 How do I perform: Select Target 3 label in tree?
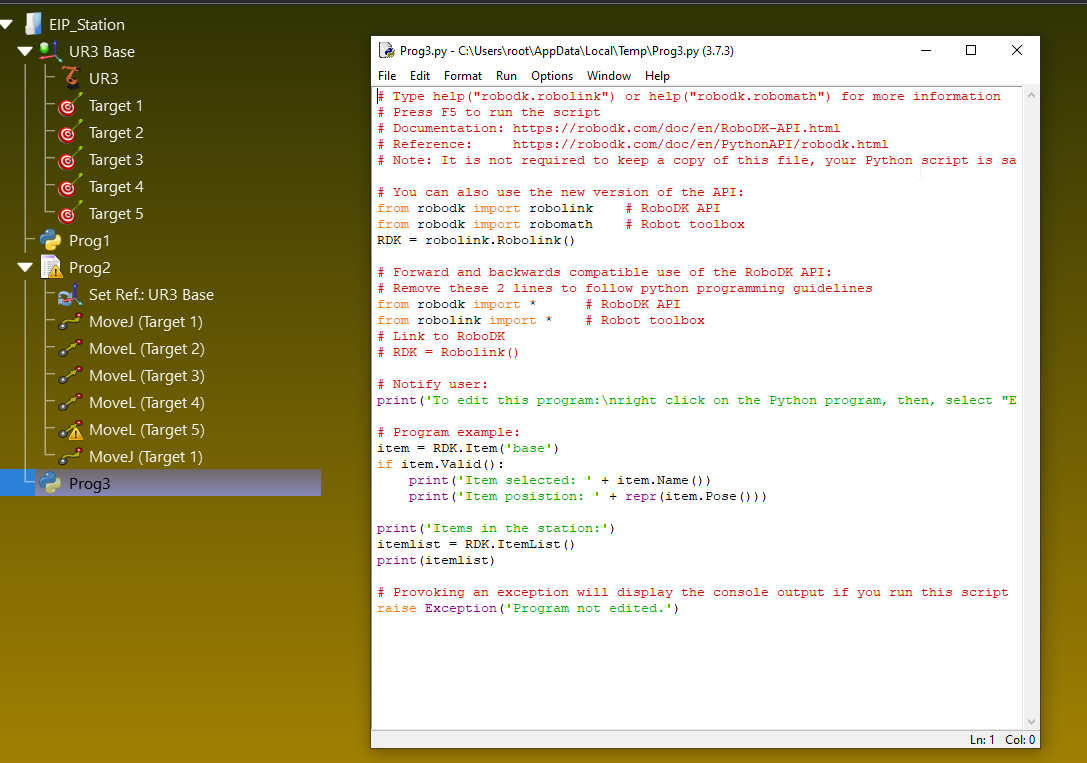tap(116, 160)
